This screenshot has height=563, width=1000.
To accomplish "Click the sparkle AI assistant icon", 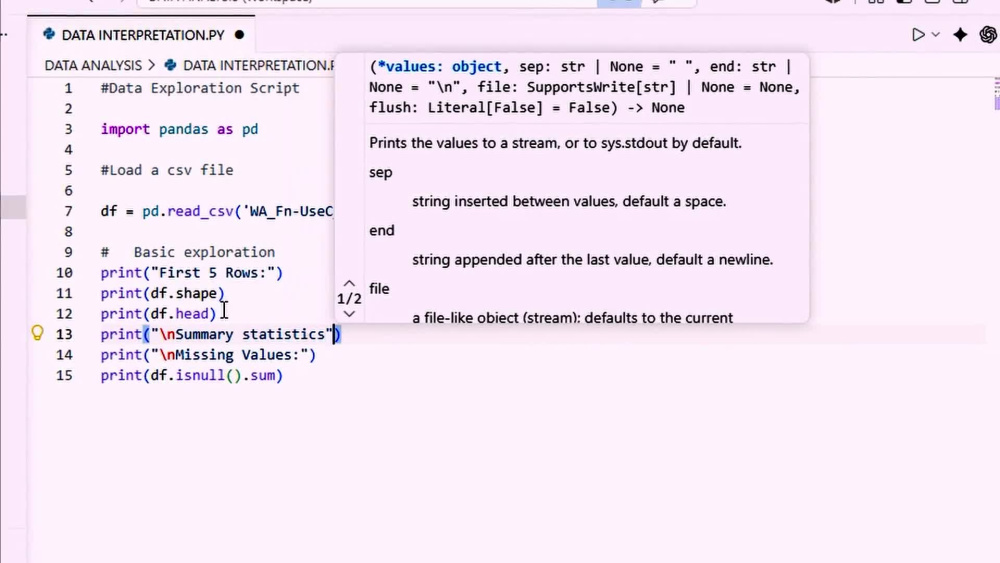I will (960, 35).
